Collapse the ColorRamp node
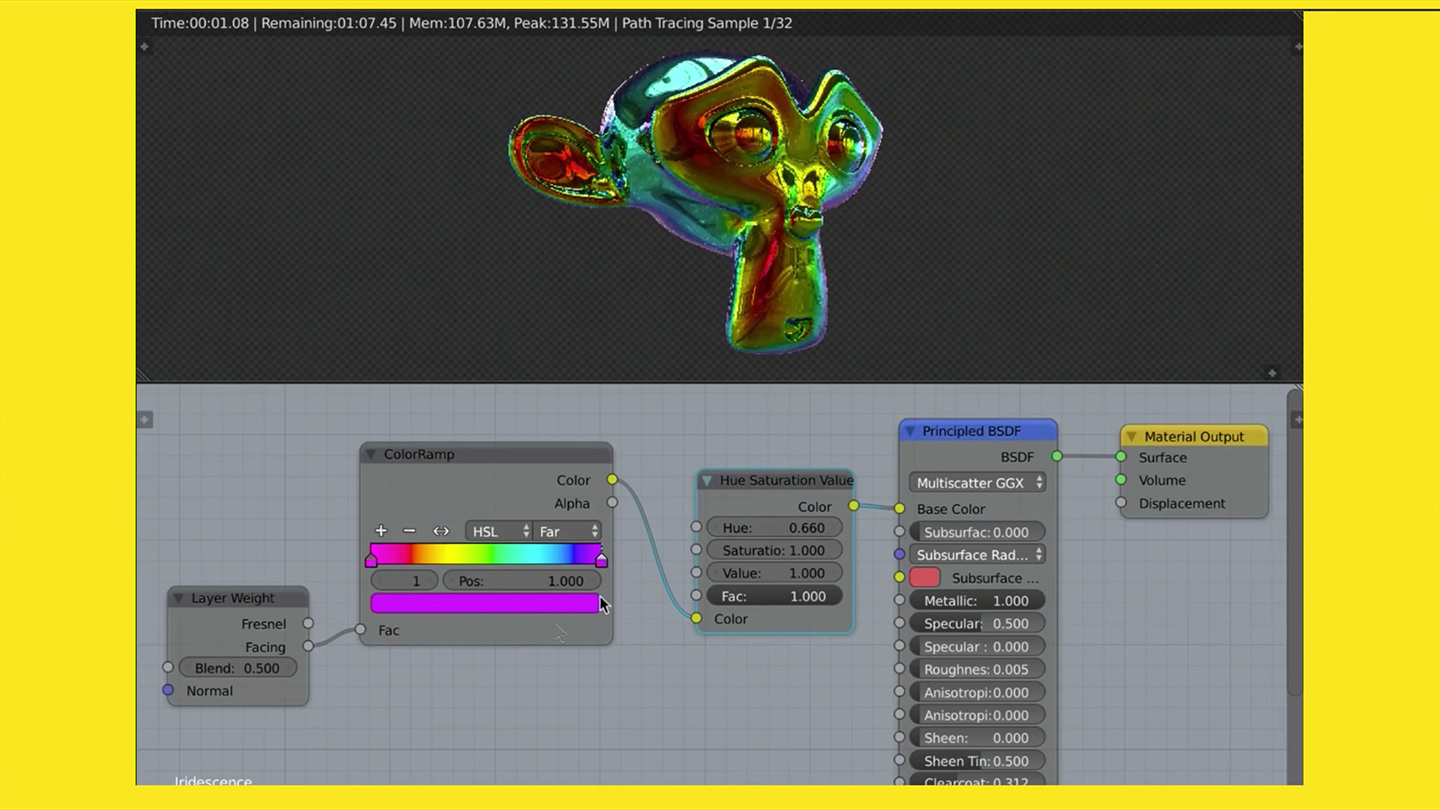Image resolution: width=1440 pixels, height=810 pixels. click(x=373, y=454)
